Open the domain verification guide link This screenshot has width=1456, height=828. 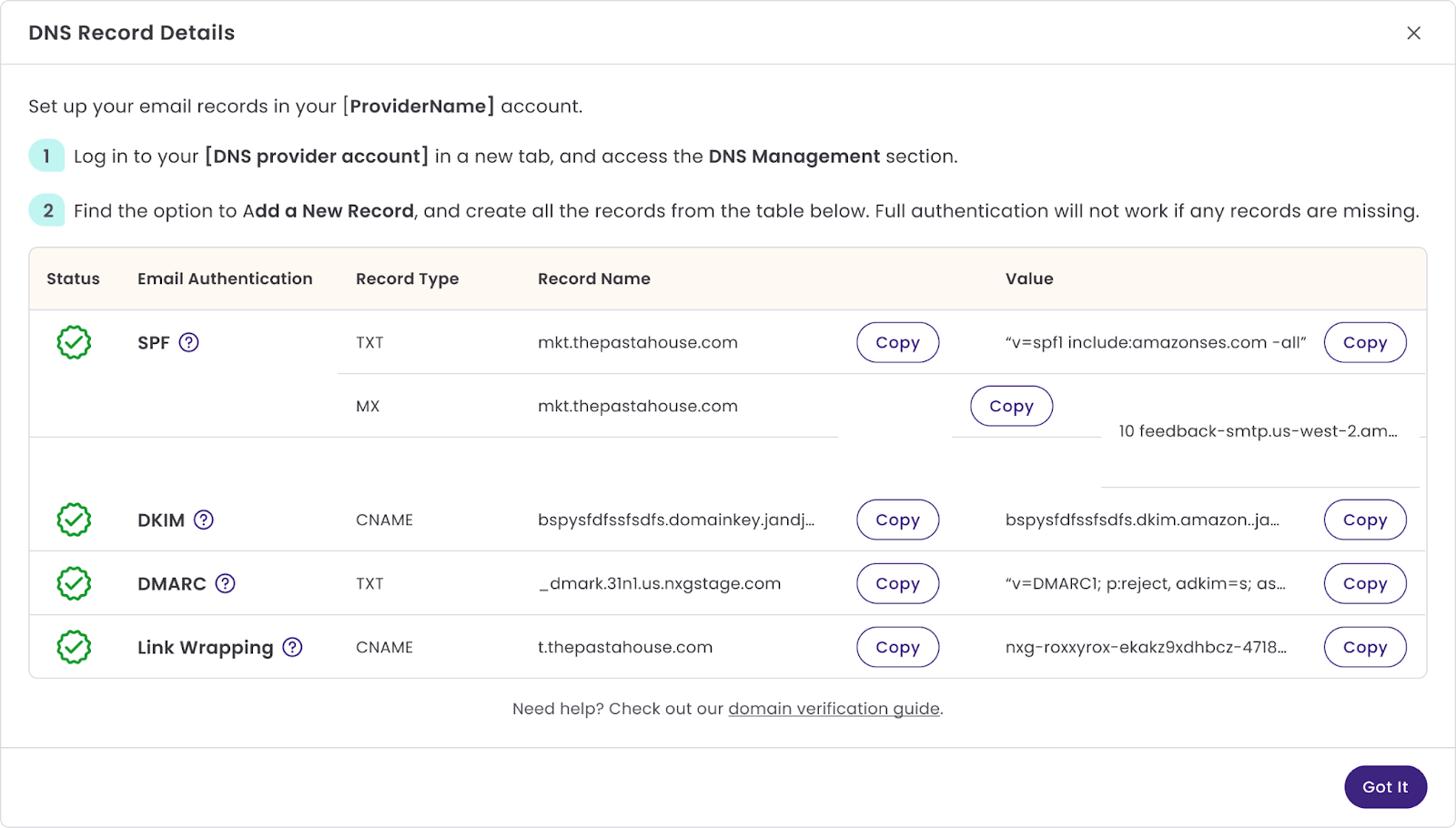[x=834, y=709]
